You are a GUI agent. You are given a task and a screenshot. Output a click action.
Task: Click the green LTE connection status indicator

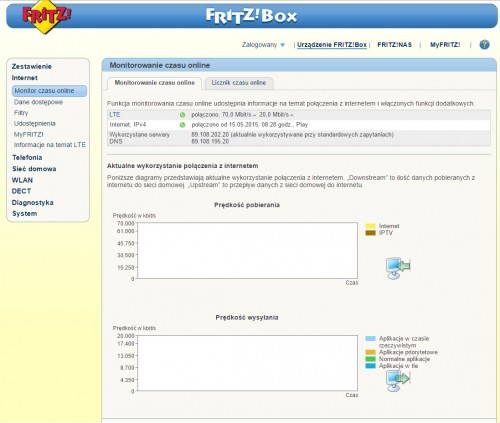coord(182,115)
